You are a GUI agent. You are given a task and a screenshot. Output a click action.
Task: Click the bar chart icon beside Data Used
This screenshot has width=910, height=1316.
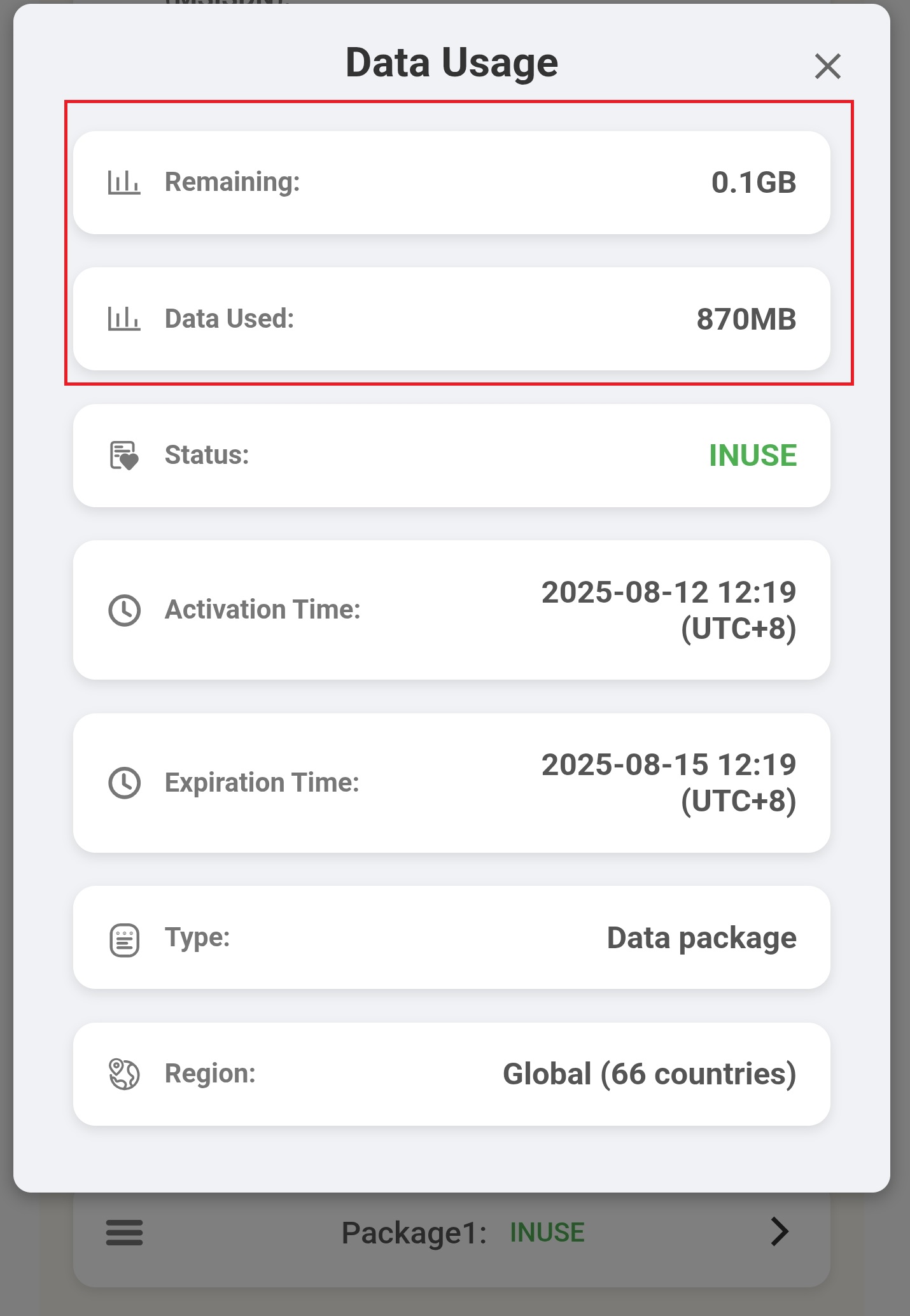click(124, 319)
